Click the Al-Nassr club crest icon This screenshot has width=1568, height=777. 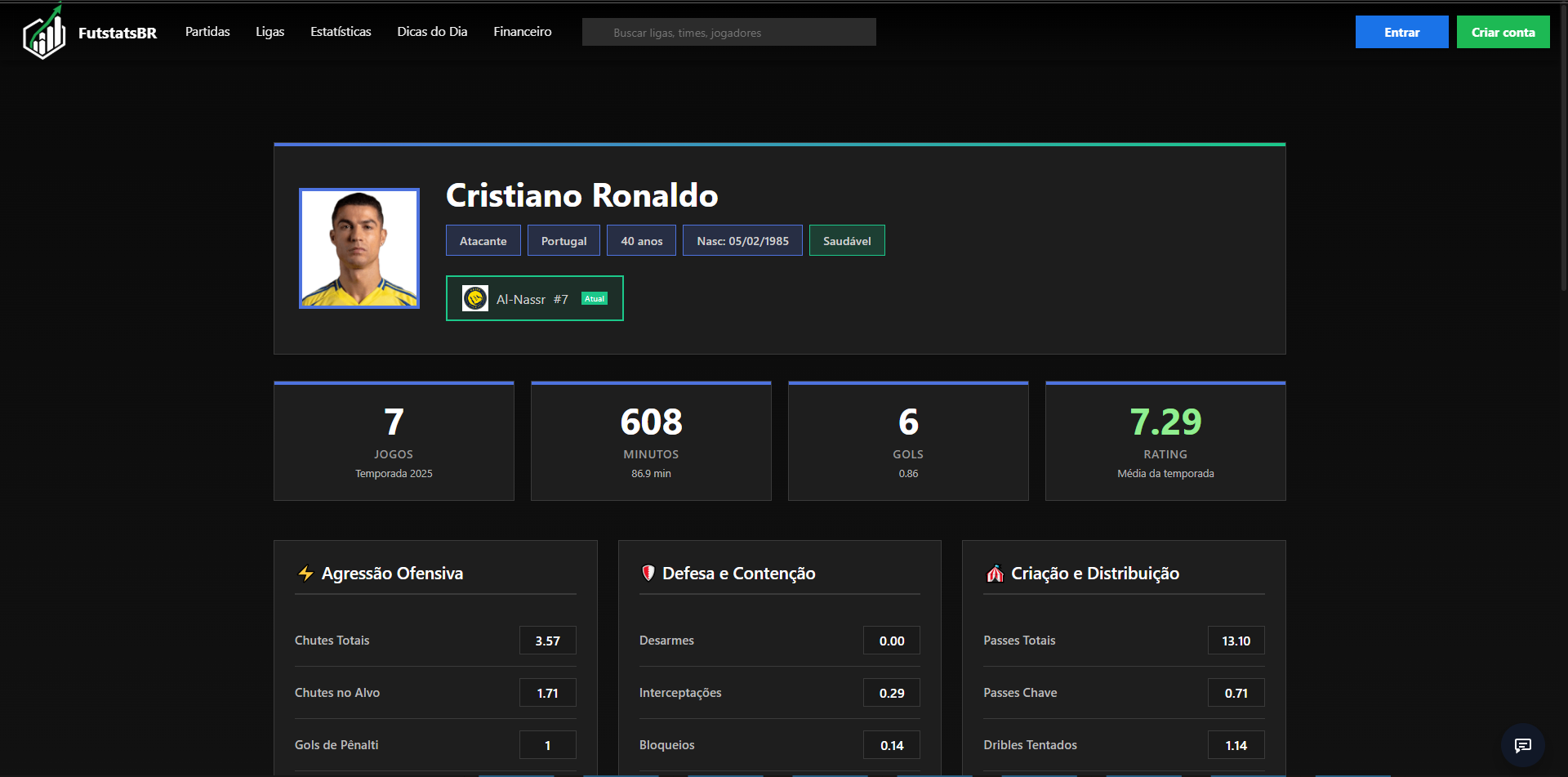pos(475,298)
